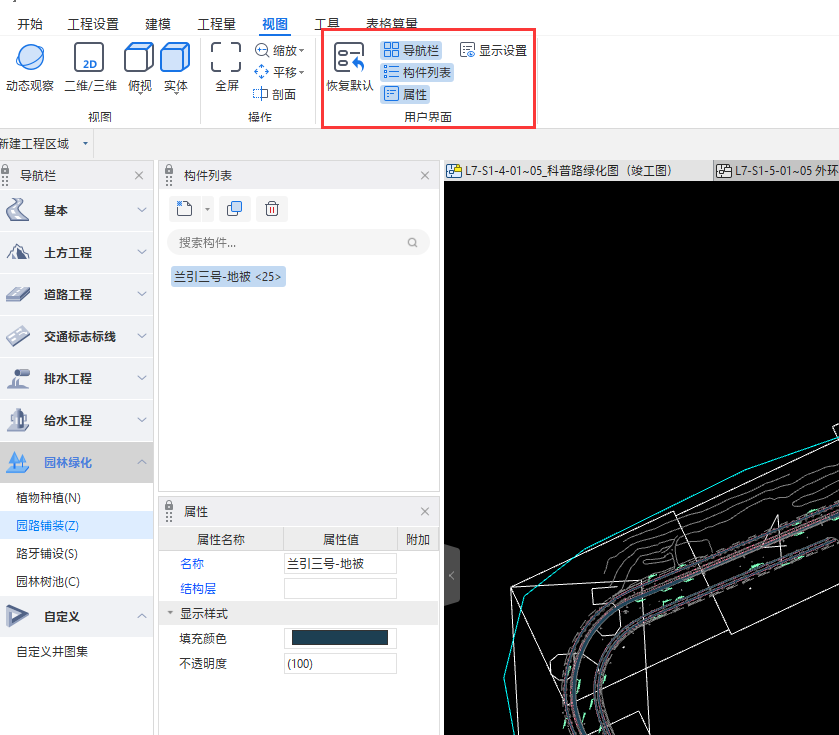Activate the 动态观察 orbit view tool
Screen dimensions: 839x735
tap(30, 67)
